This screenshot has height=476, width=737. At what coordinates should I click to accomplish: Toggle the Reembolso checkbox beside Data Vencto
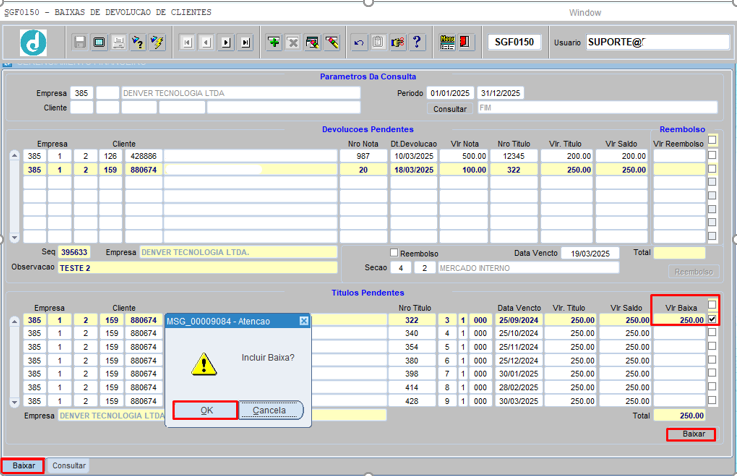(394, 253)
